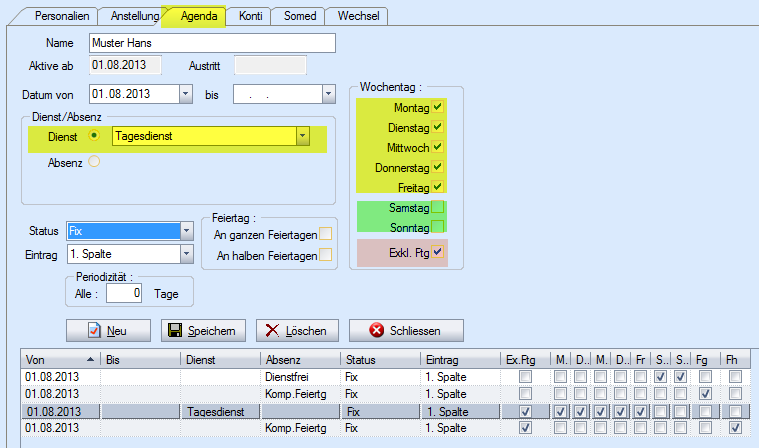Image resolution: width=759 pixels, height=448 pixels.
Task: Click the Eintrag column header
Action: (x=460, y=359)
